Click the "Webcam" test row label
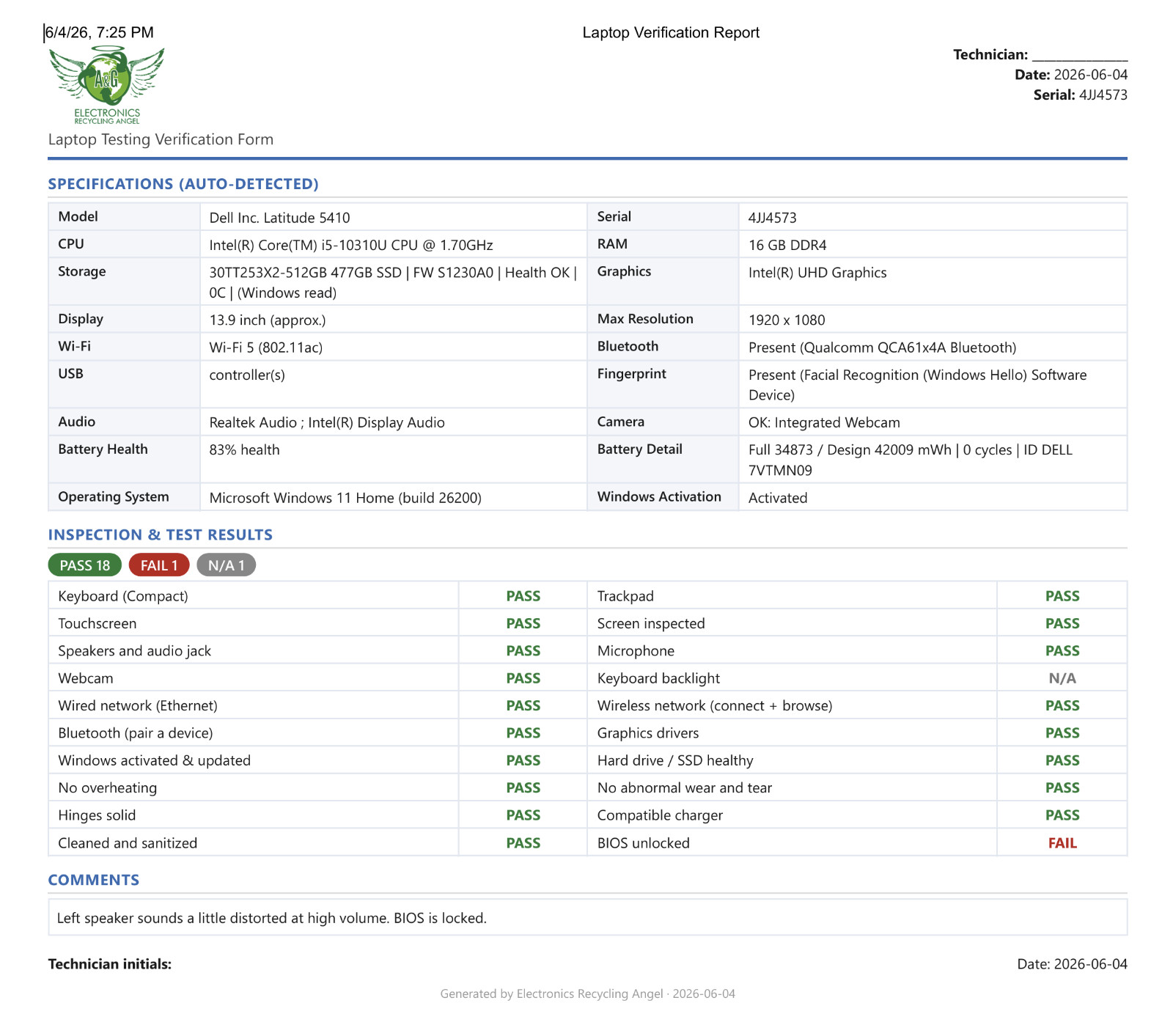 [86, 678]
